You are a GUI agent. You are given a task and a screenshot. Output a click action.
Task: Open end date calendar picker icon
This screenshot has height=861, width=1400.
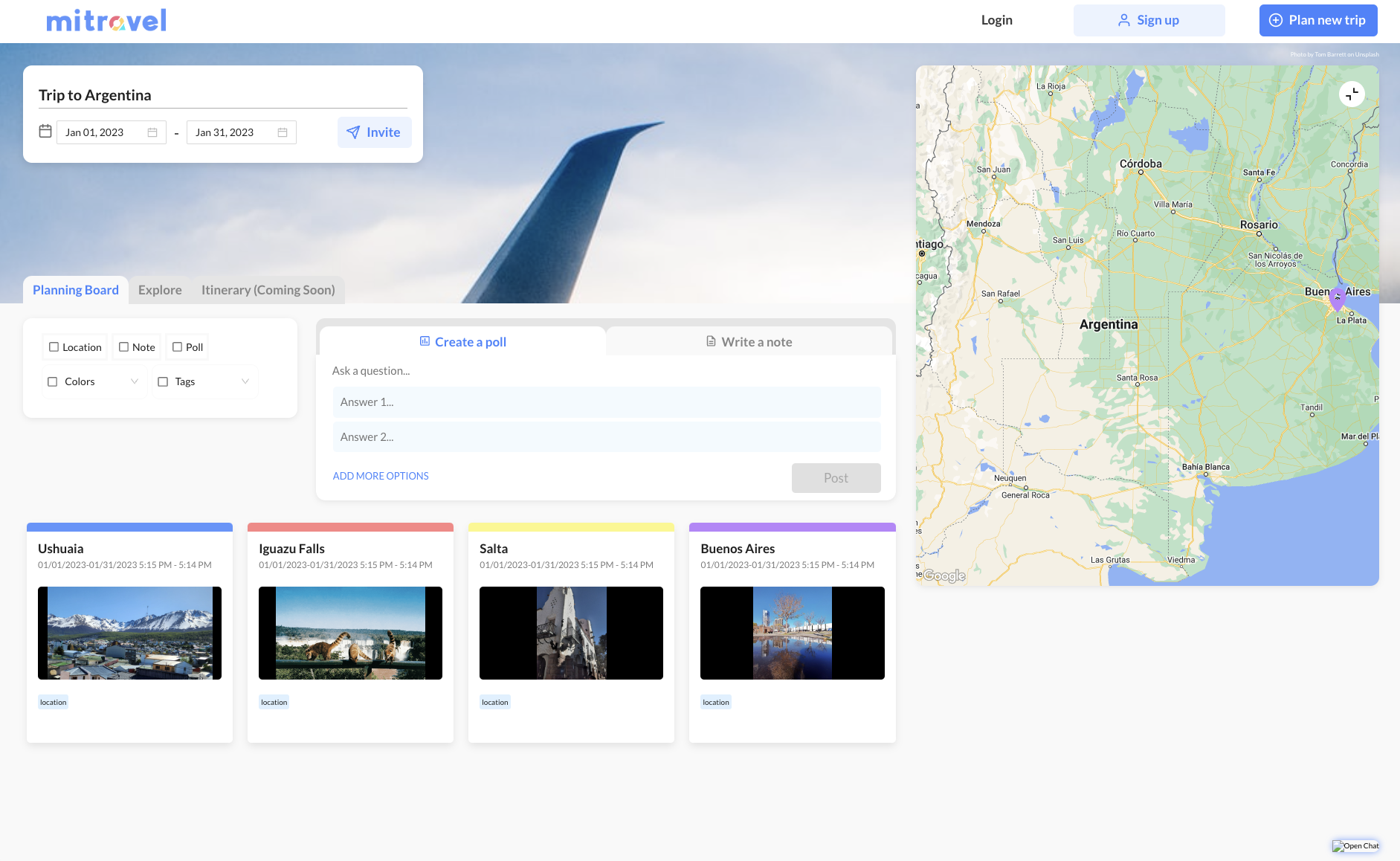click(x=283, y=132)
